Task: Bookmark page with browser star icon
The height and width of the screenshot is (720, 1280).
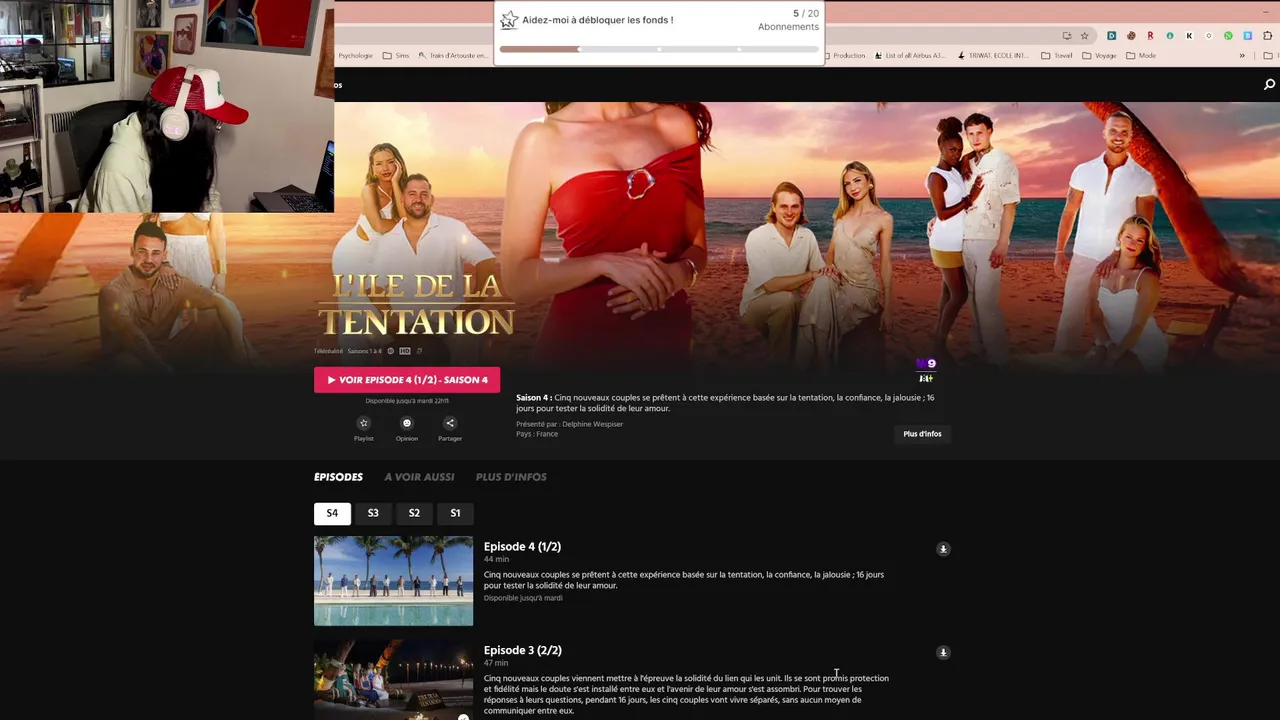Action: coord(1084,36)
